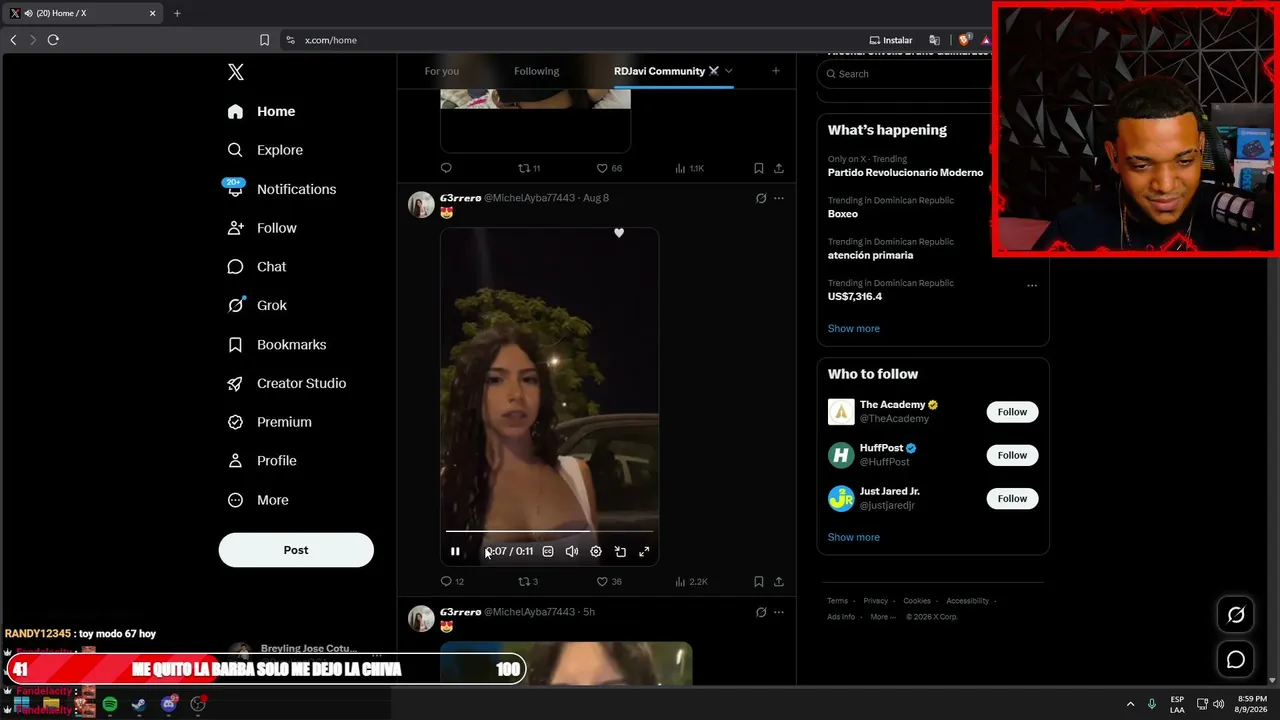This screenshot has width=1280, height=720.
Task: Show more trends under What's happening
Action: tap(854, 328)
